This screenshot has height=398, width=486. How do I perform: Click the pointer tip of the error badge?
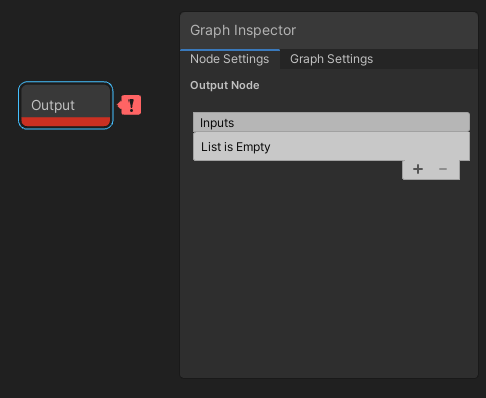(x=119, y=105)
